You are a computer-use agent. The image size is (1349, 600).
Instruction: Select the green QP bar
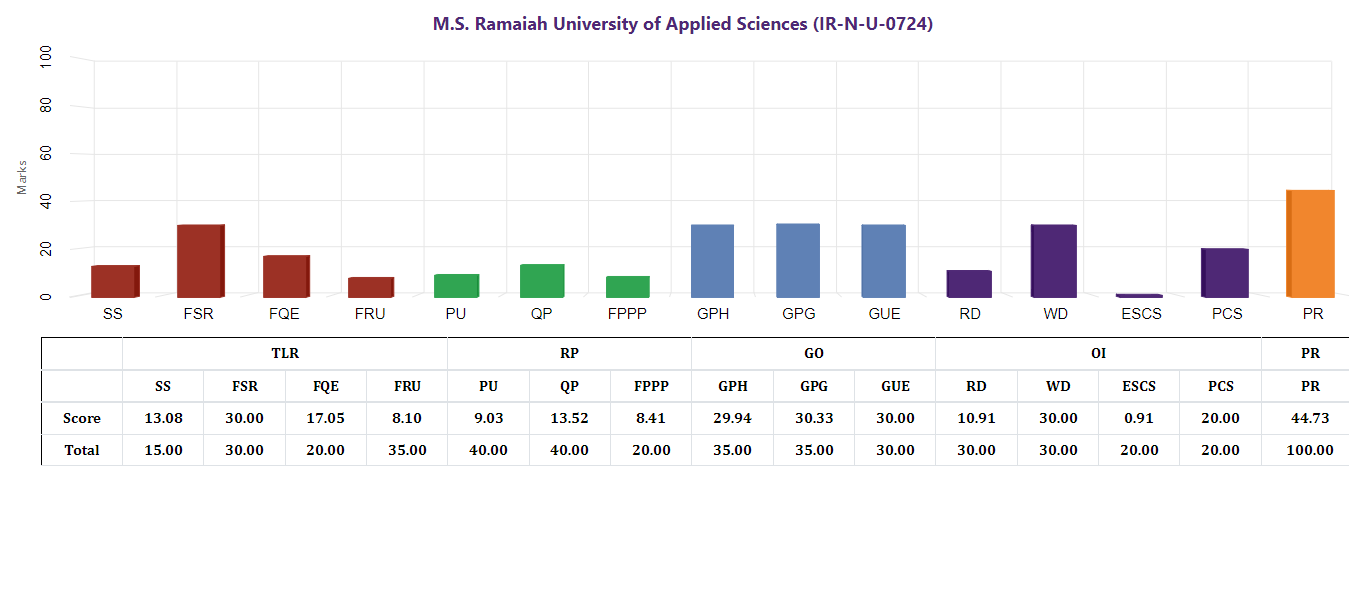pyautogui.click(x=542, y=281)
